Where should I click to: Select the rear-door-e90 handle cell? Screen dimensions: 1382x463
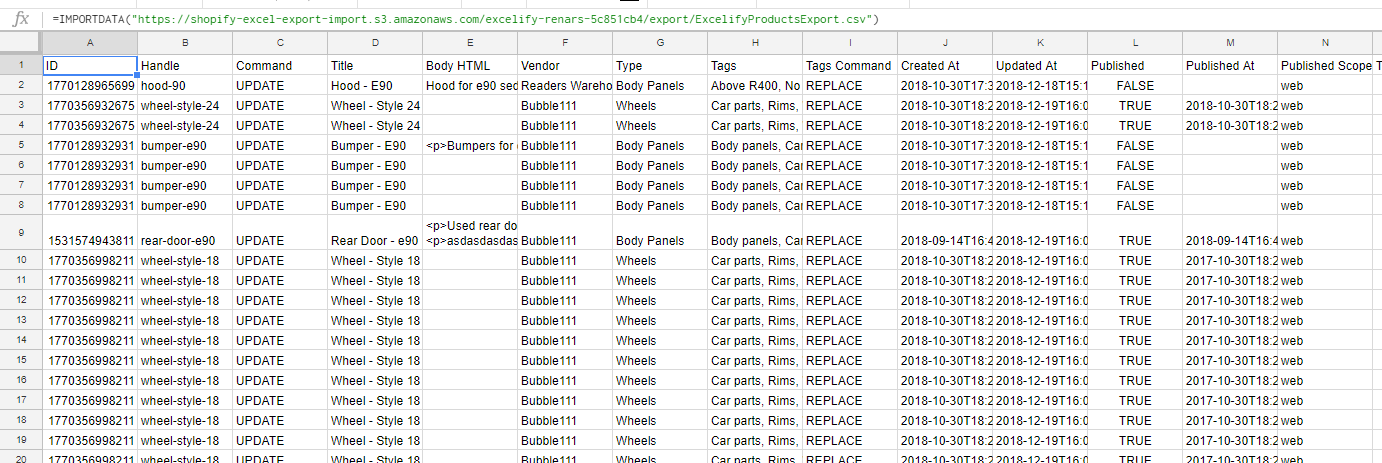coord(185,241)
